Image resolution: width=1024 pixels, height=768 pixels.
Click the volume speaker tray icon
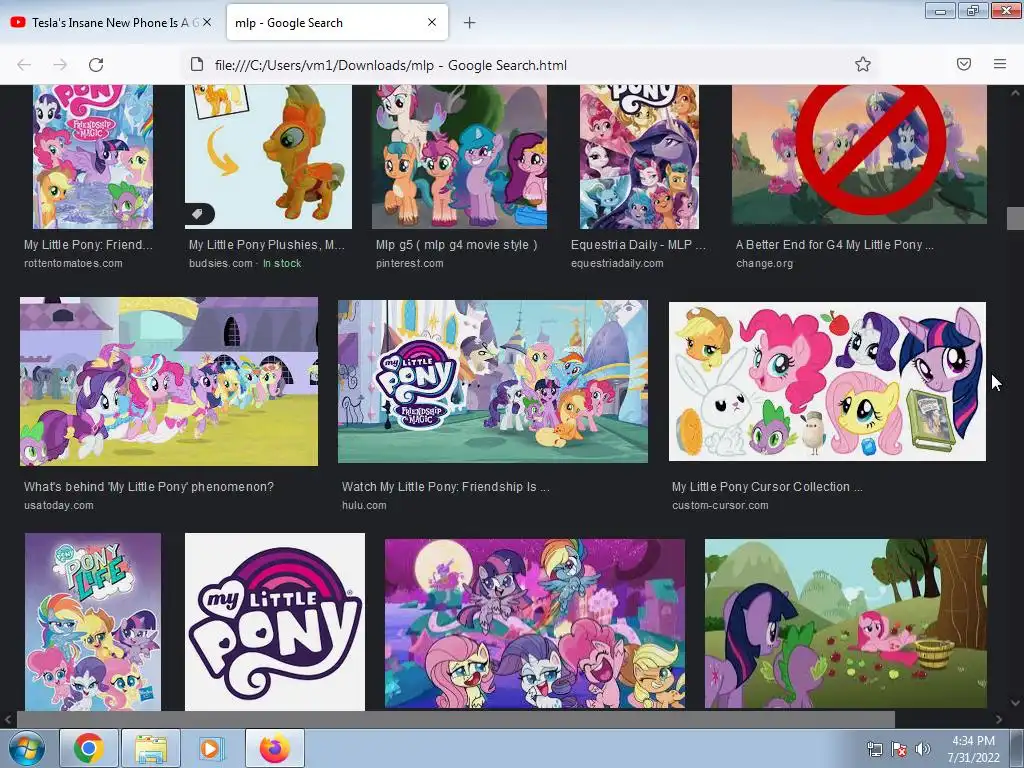point(922,749)
